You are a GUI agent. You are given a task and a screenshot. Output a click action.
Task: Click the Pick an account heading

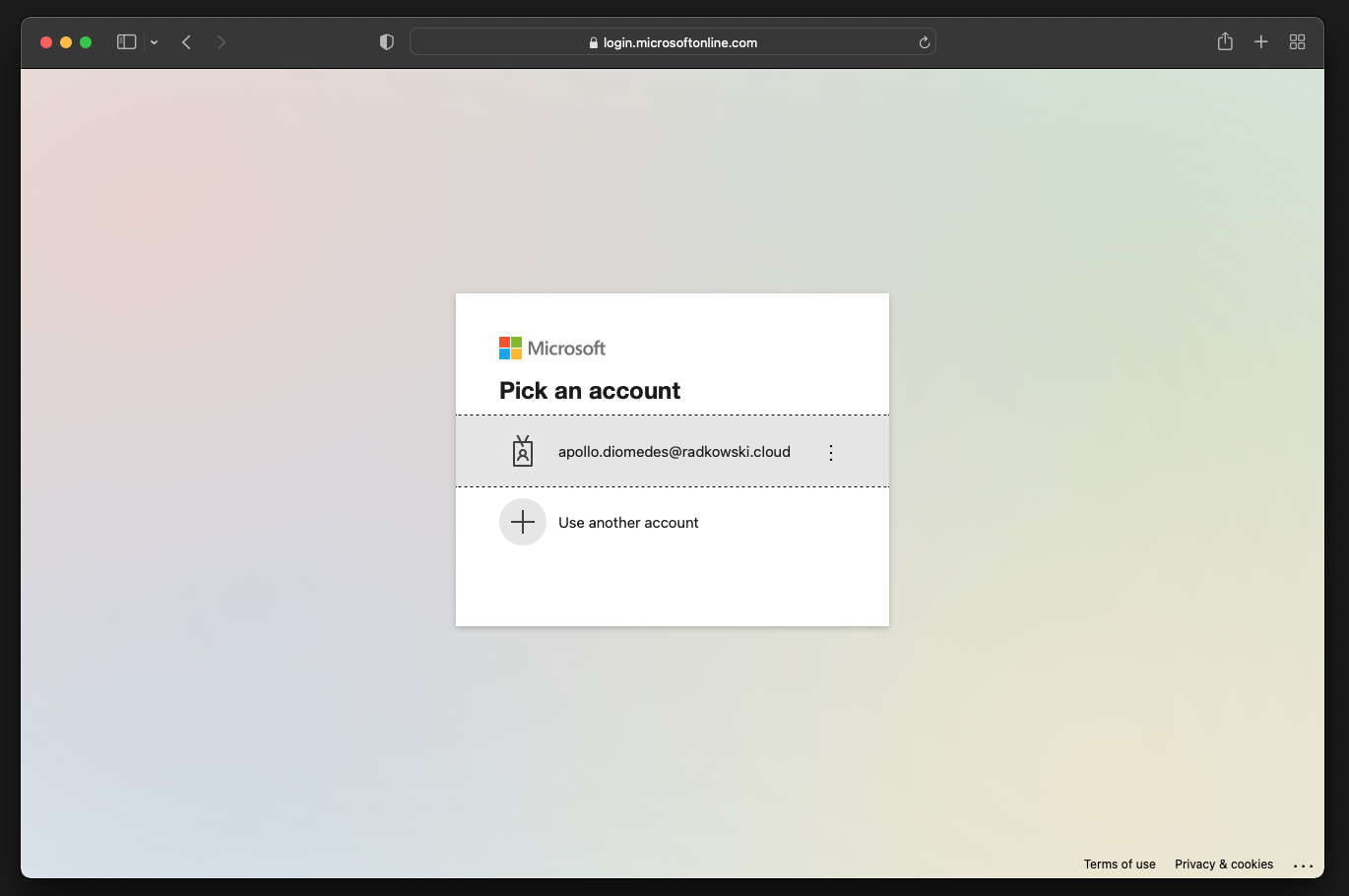pyautogui.click(x=590, y=391)
